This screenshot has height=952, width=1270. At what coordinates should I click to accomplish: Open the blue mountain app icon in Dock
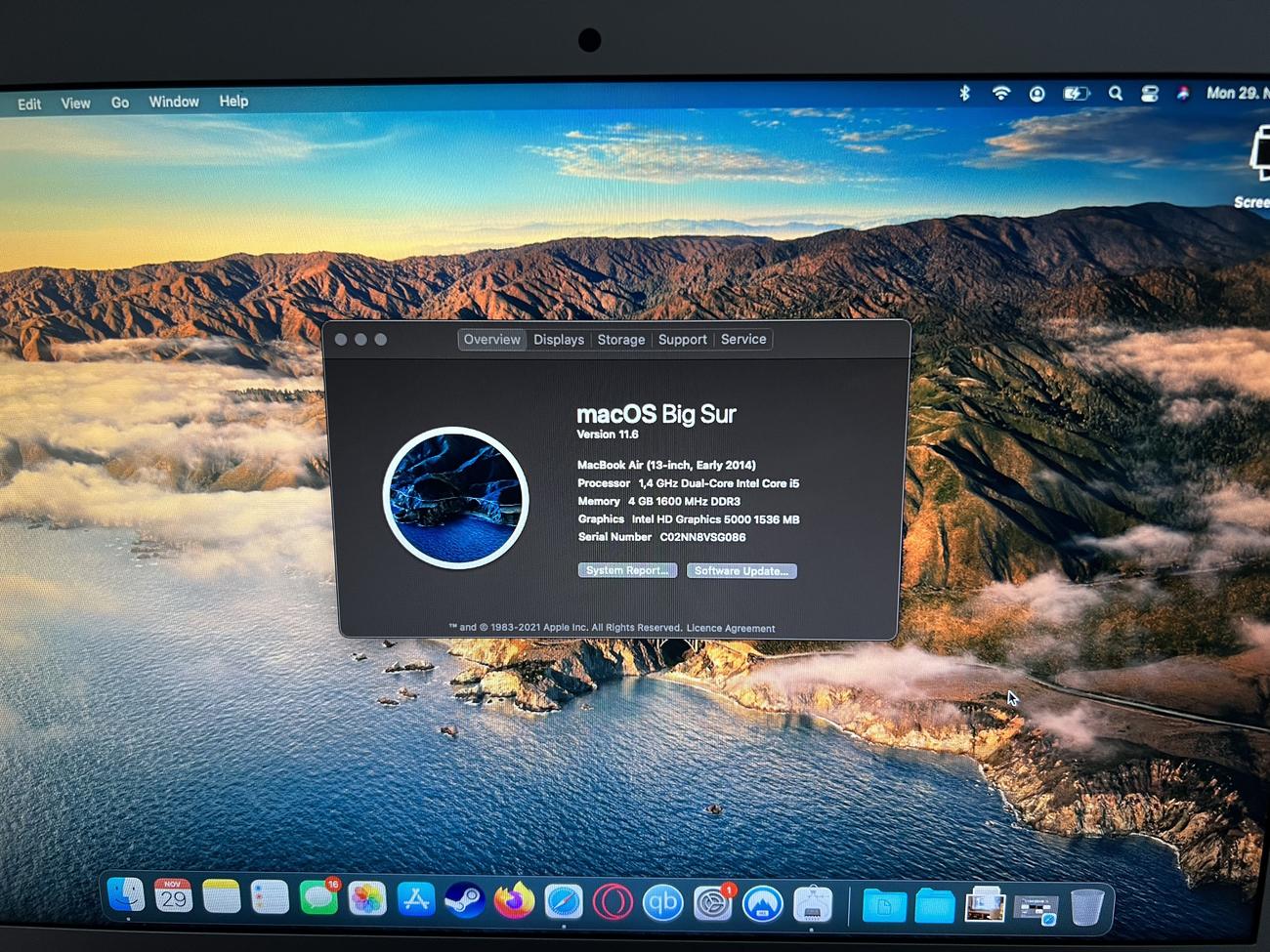(x=763, y=905)
